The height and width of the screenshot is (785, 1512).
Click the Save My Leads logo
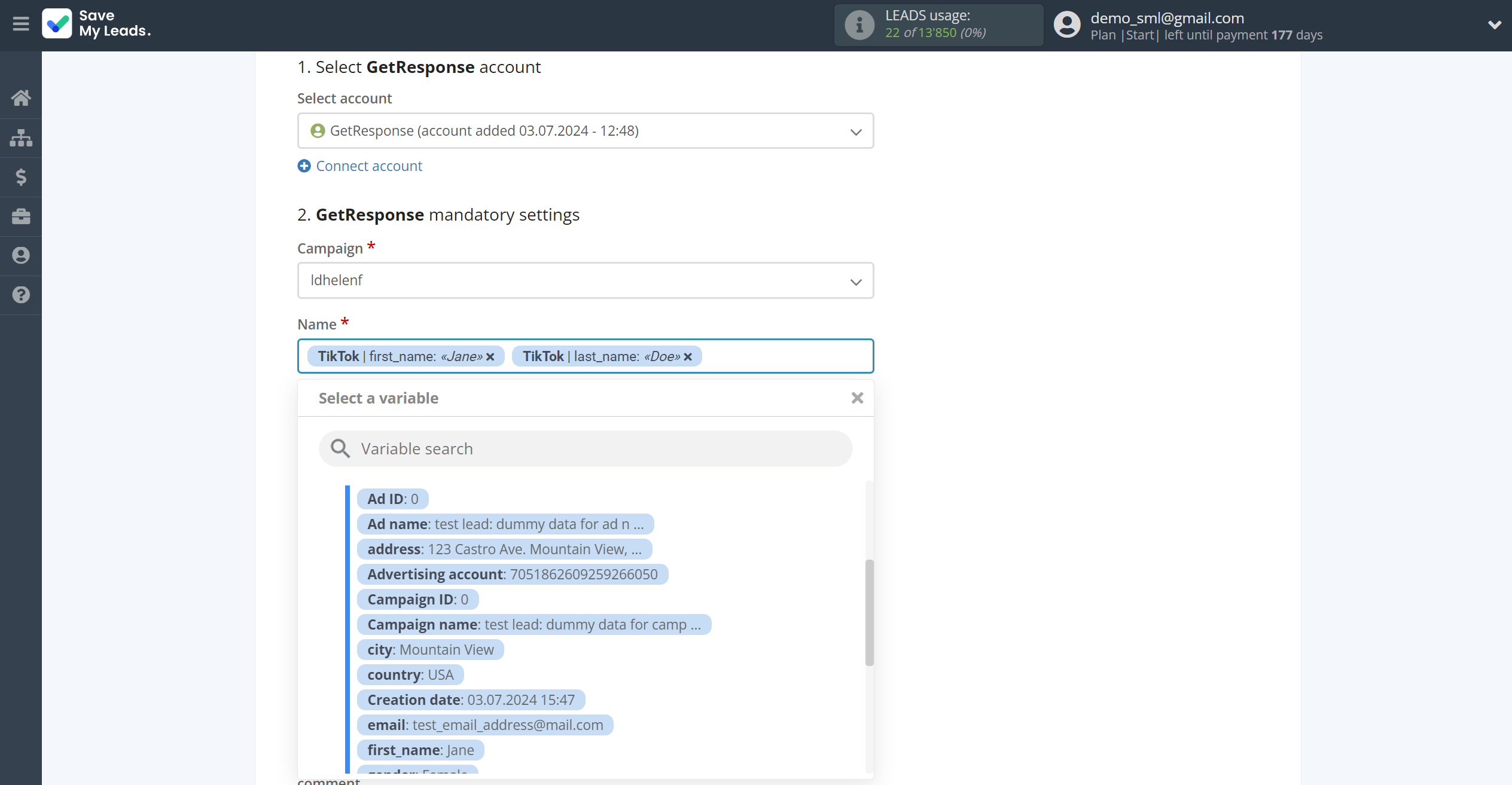point(96,24)
